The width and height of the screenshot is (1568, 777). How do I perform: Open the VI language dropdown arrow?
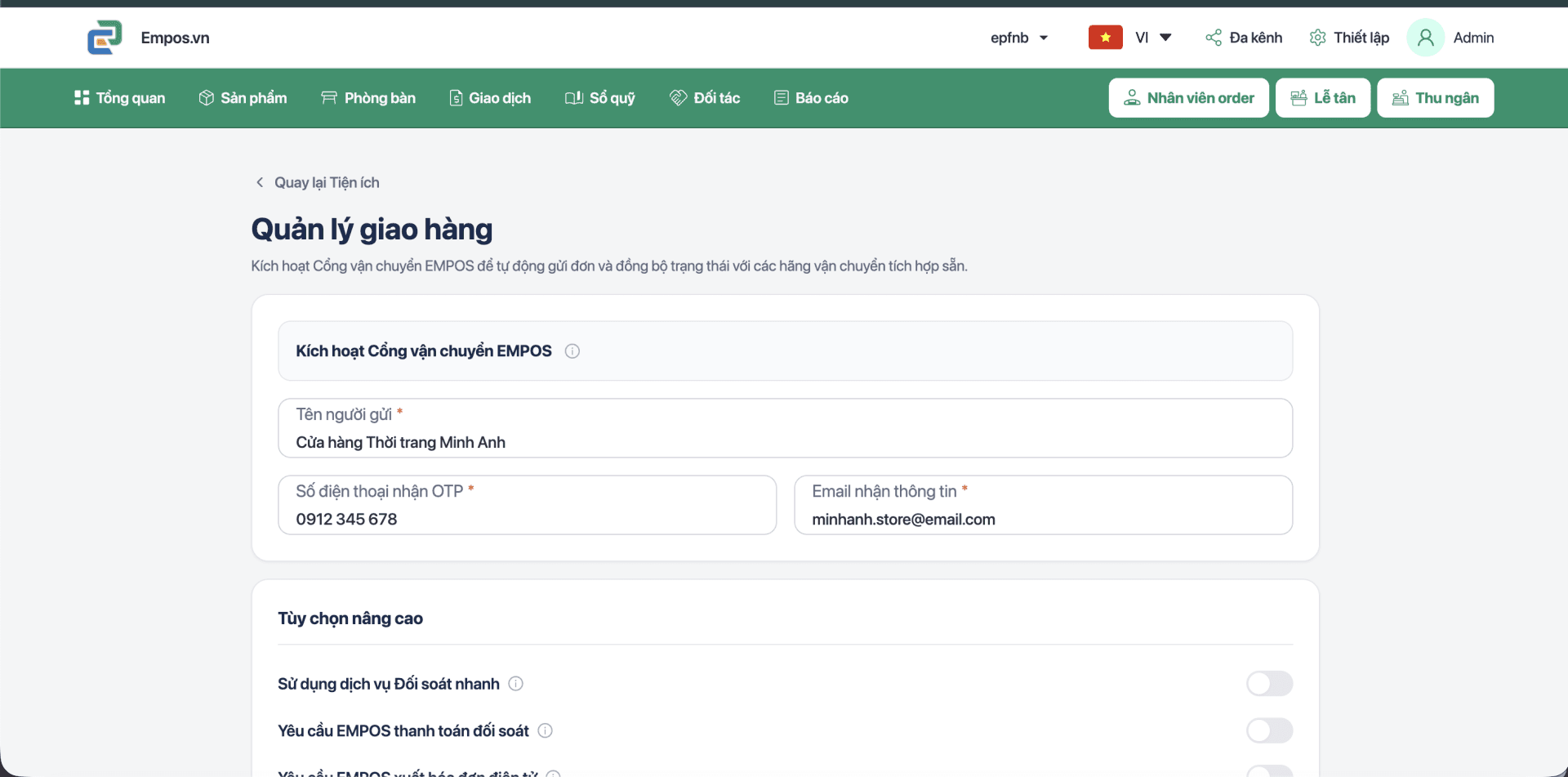click(1165, 38)
